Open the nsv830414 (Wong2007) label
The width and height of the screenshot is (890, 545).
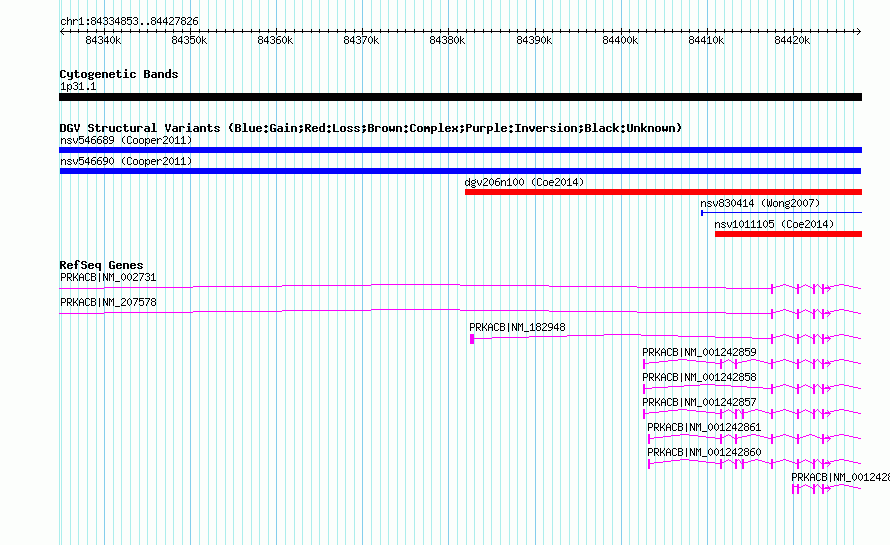[760, 203]
